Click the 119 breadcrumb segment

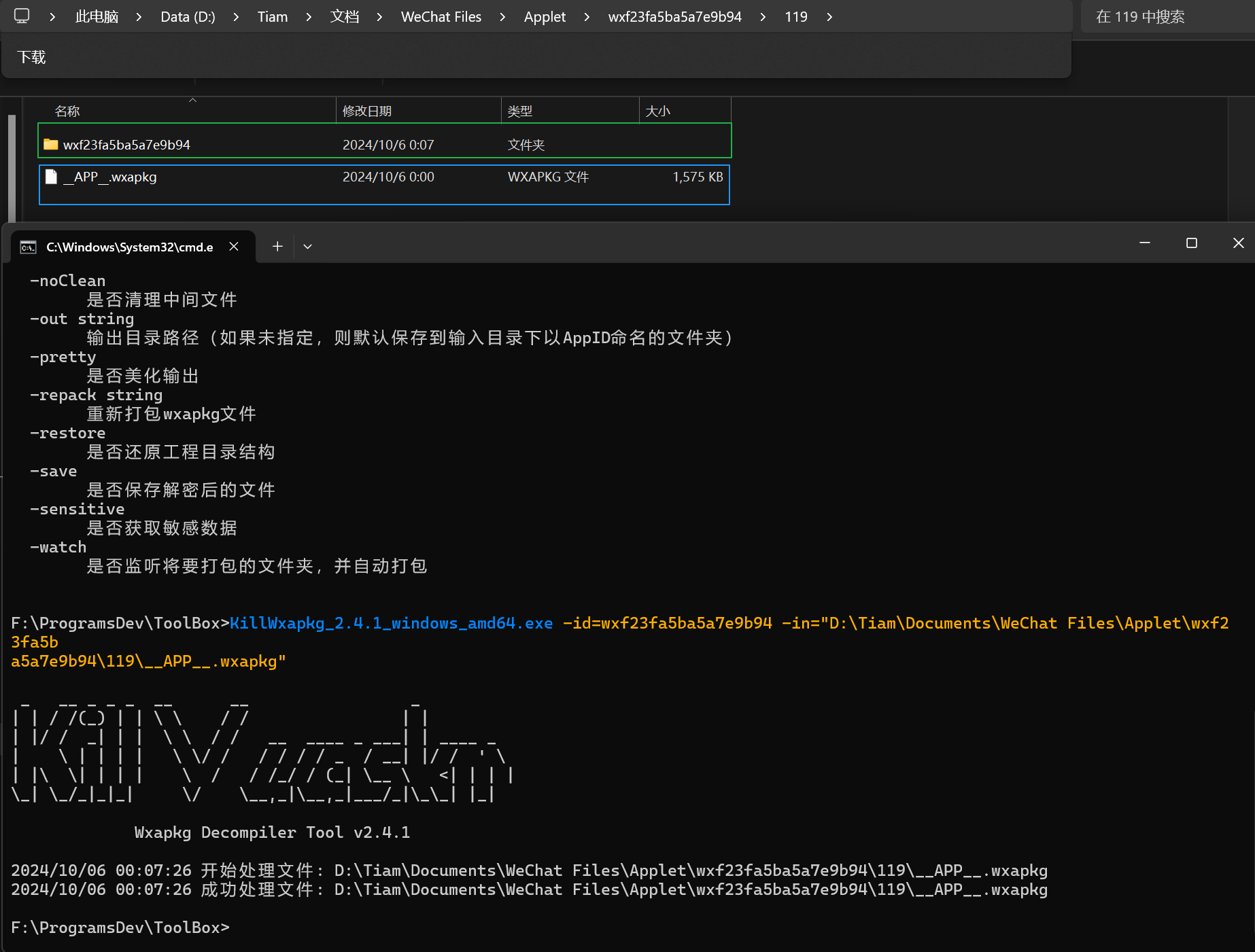click(796, 17)
